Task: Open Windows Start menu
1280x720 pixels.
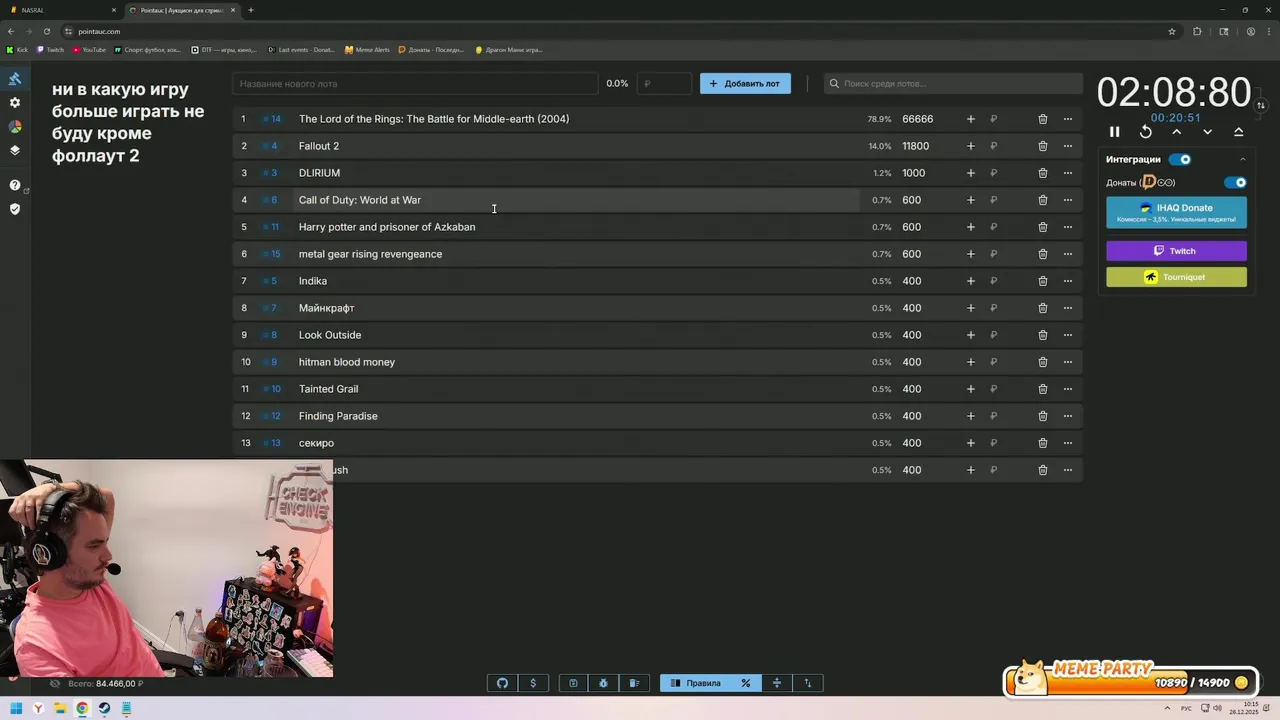Action: pyautogui.click(x=16, y=709)
